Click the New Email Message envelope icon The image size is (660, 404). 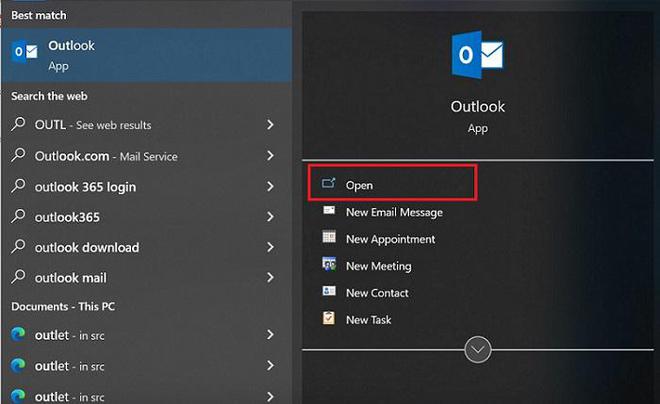pyautogui.click(x=329, y=210)
